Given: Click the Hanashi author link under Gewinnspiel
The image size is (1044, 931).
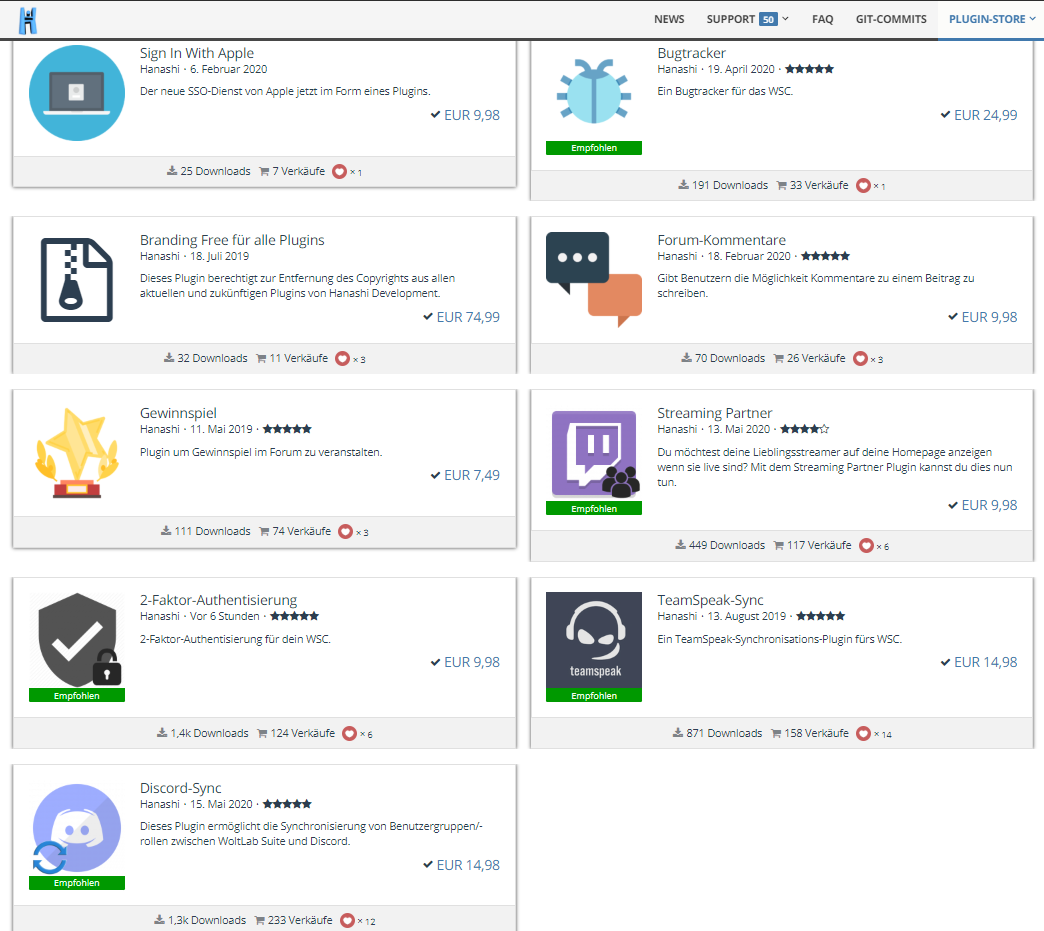Looking at the screenshot, I should pyautogui.click(x=159, y=429).
